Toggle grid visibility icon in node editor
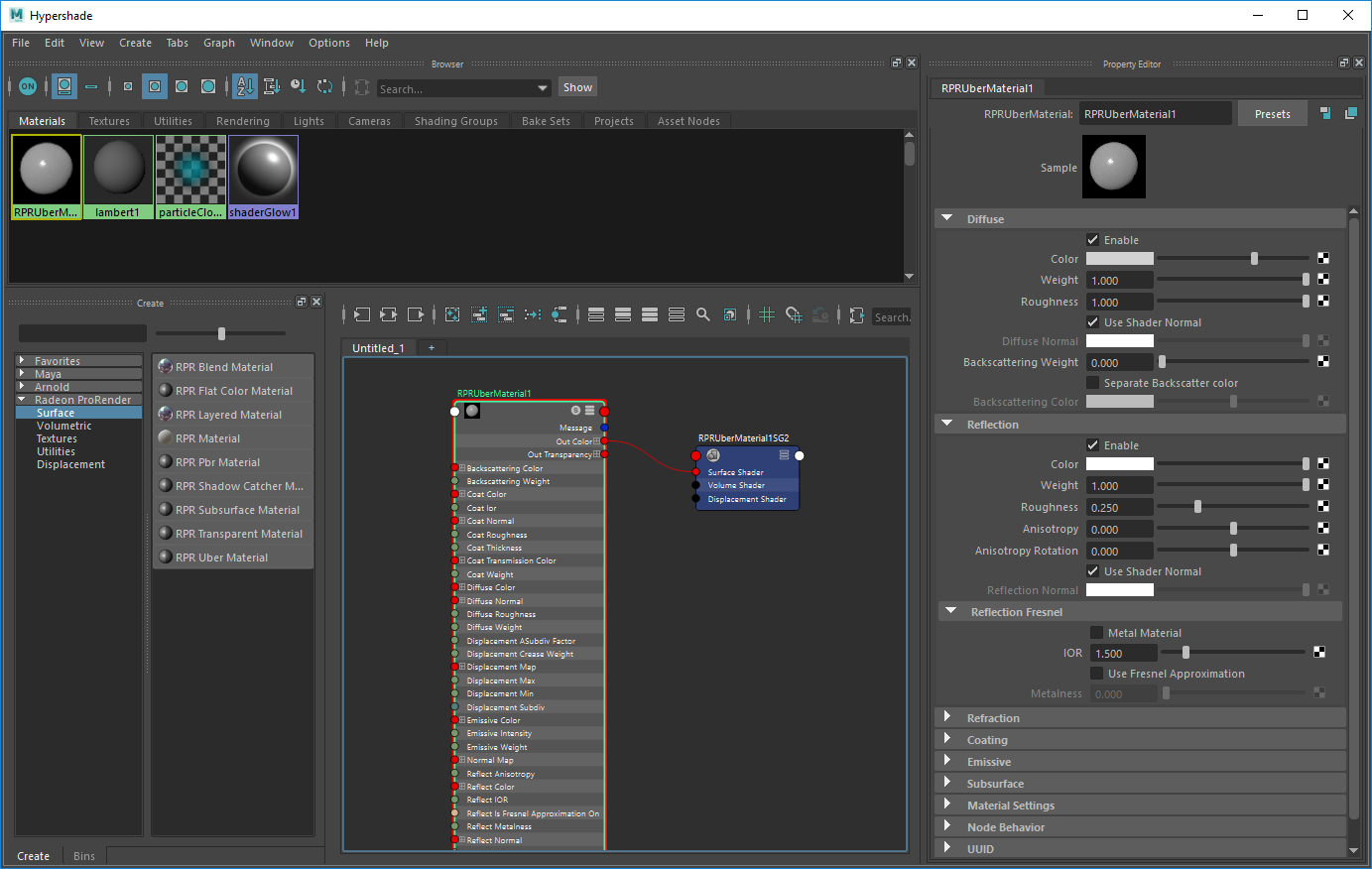This screenshot has height=869, width=1372. click(x=767, y=314)
